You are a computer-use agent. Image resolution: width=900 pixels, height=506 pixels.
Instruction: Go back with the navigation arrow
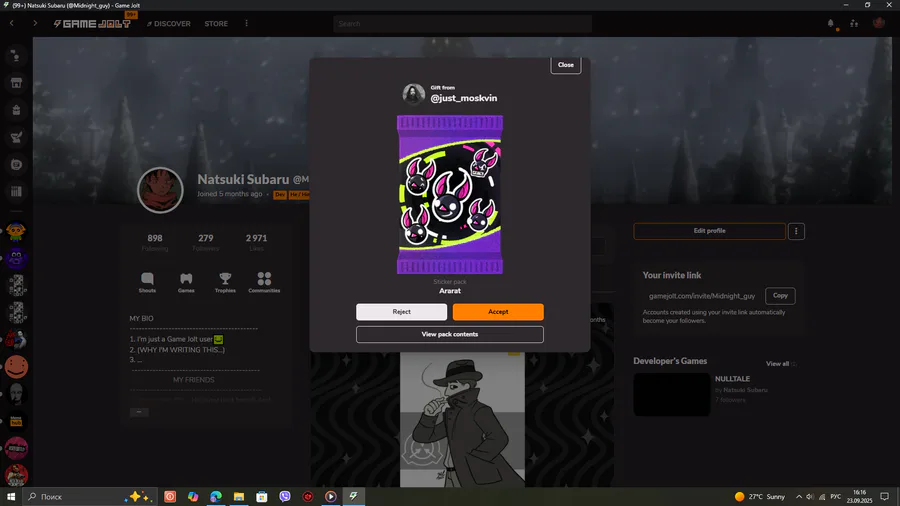[x=11, y=24]
